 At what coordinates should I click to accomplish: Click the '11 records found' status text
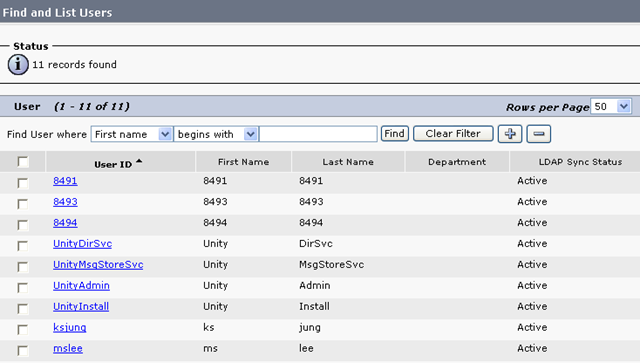click(x=74, y=65)
